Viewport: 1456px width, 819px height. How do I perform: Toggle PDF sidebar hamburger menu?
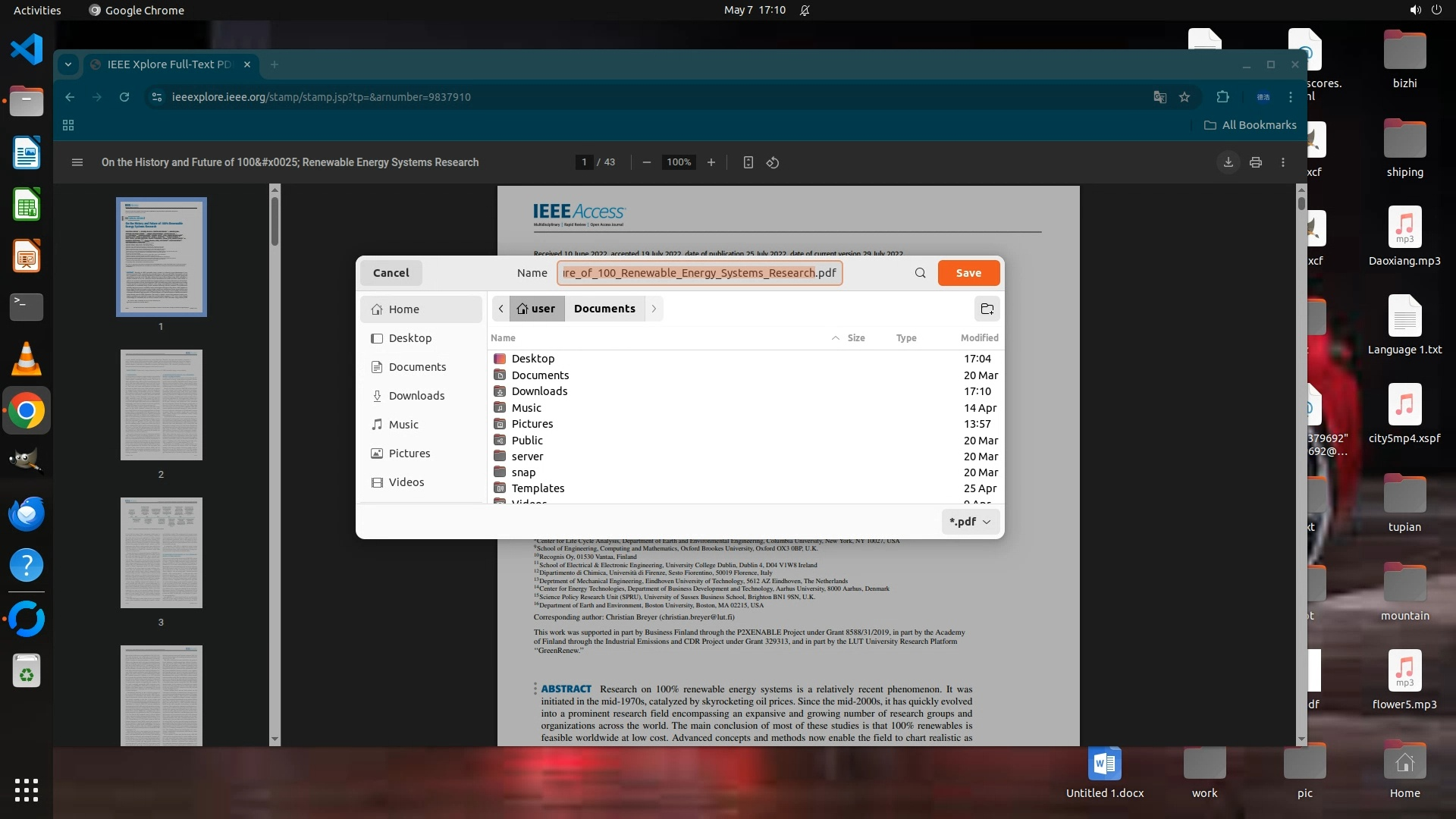(77, 162)
